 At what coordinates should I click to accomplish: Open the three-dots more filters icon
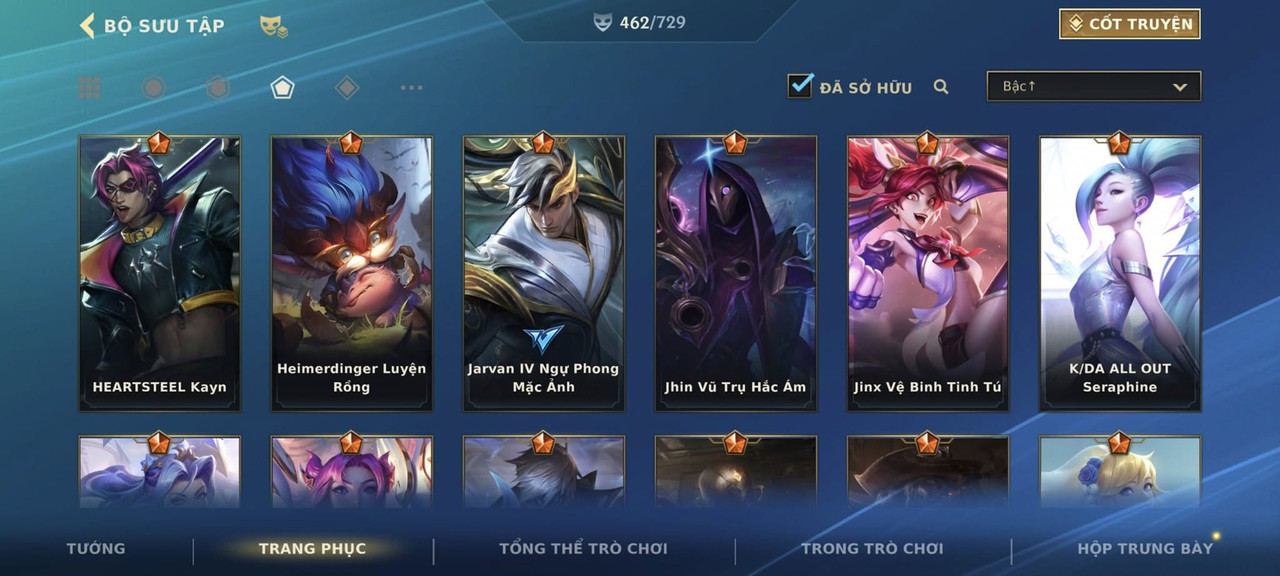pos(411,88)
